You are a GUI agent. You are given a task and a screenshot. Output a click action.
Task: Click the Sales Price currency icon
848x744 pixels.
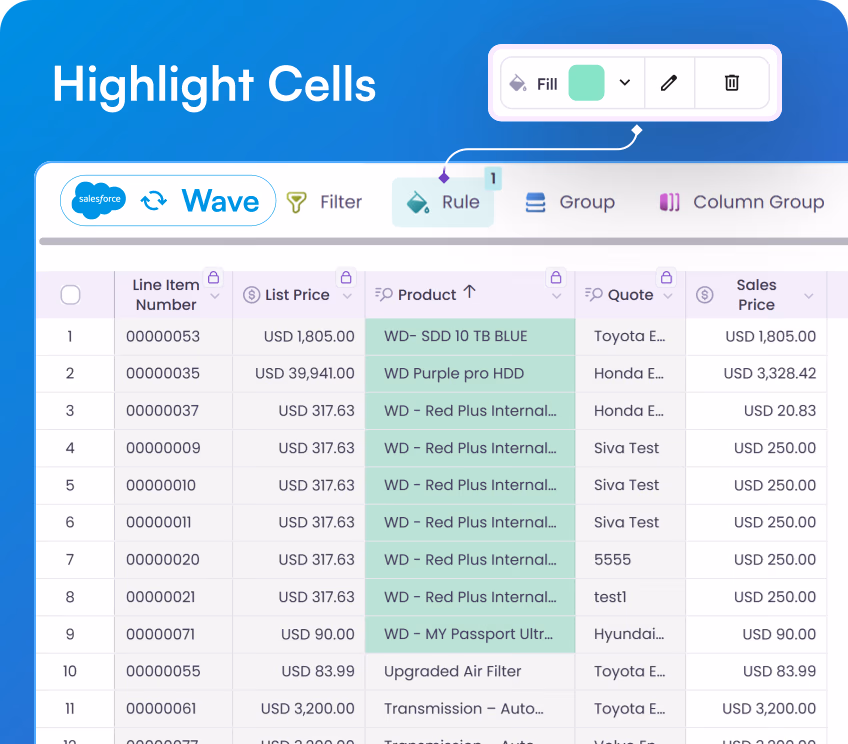click(x=705, y=295)
